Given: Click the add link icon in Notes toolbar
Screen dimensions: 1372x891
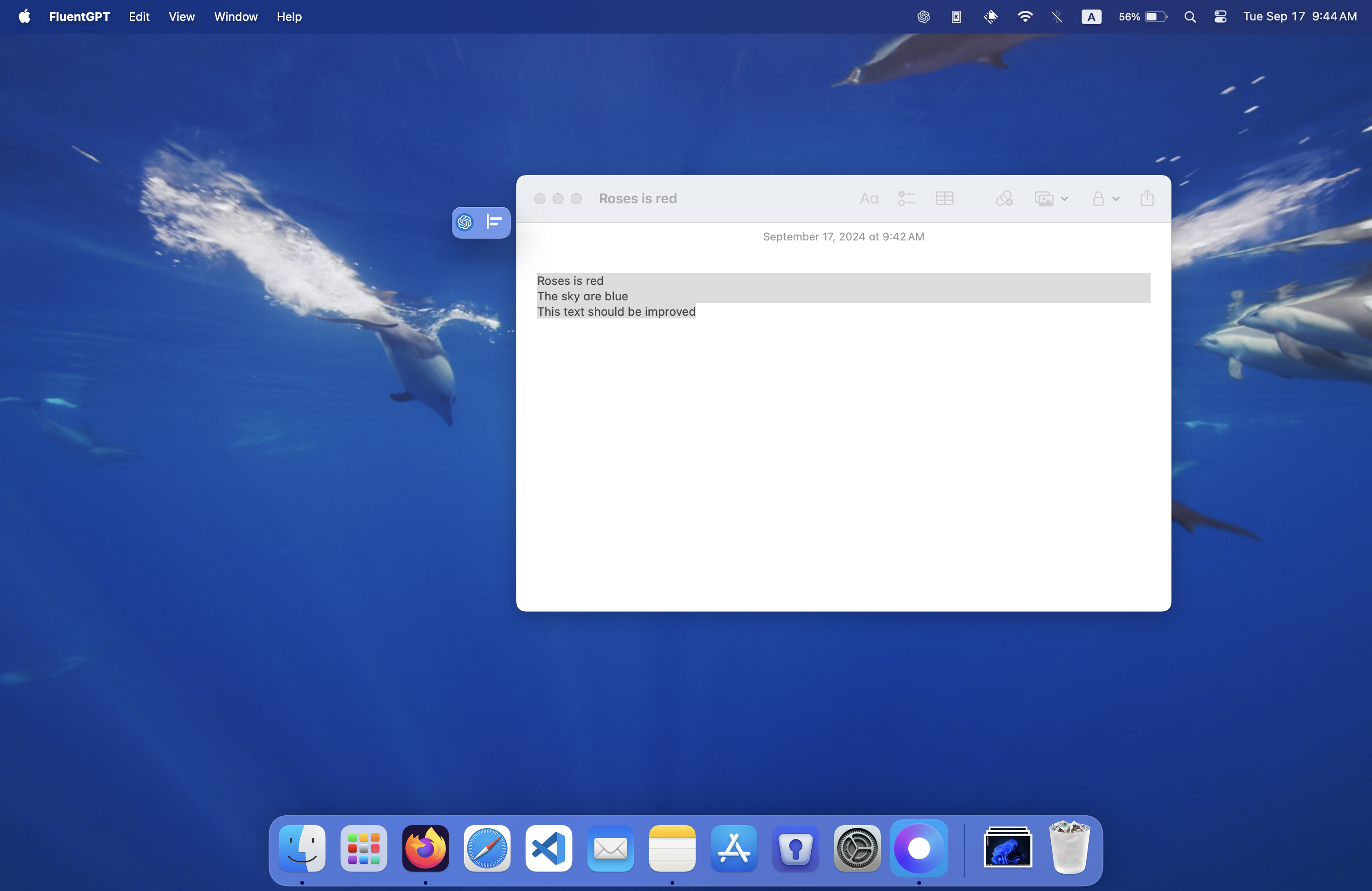Looking at the screenshot, I should click(1004, 199).
